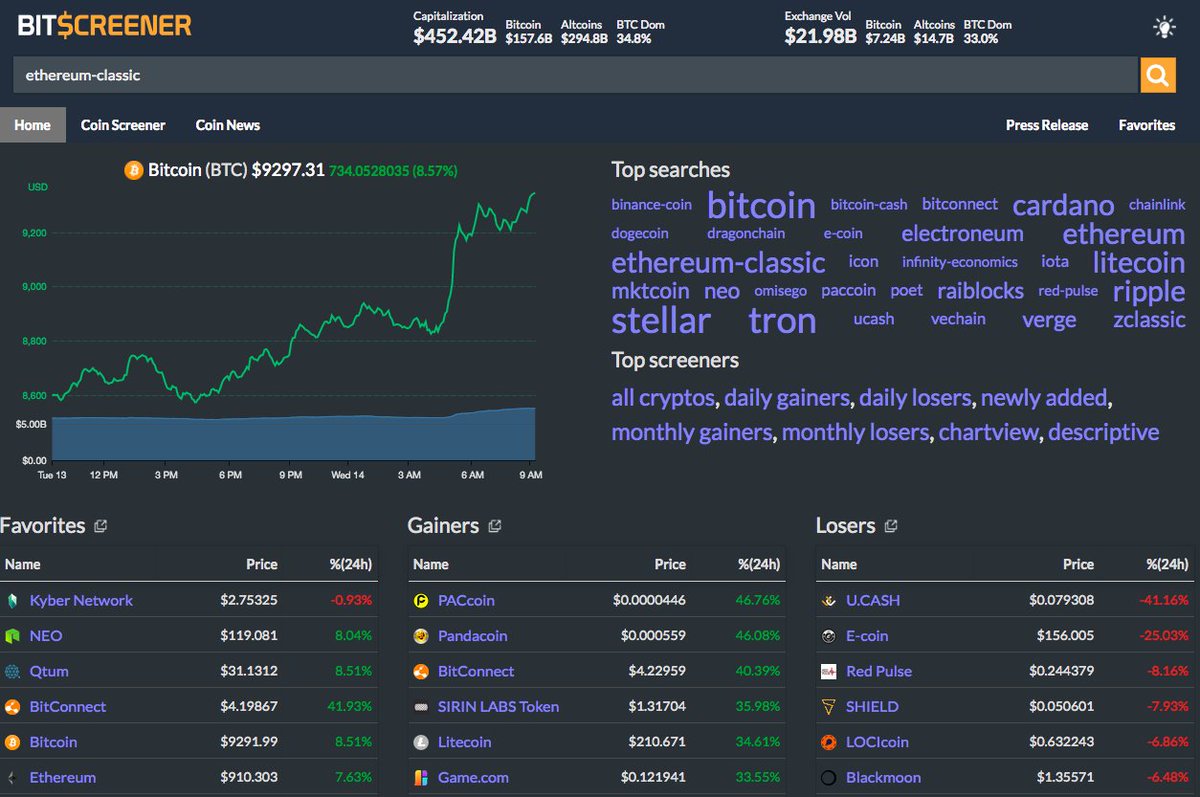
Task: Open the Favorites panel popout icon
Action: coord(99,524)
